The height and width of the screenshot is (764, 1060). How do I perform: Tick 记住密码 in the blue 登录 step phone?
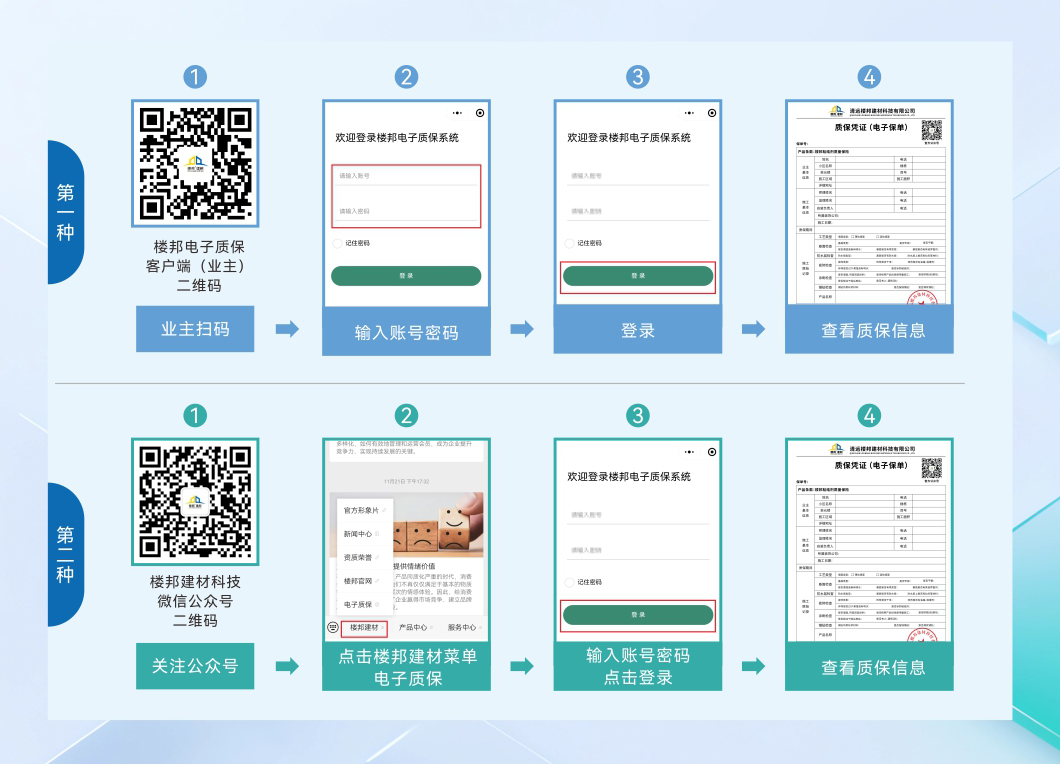pos(569,243)
